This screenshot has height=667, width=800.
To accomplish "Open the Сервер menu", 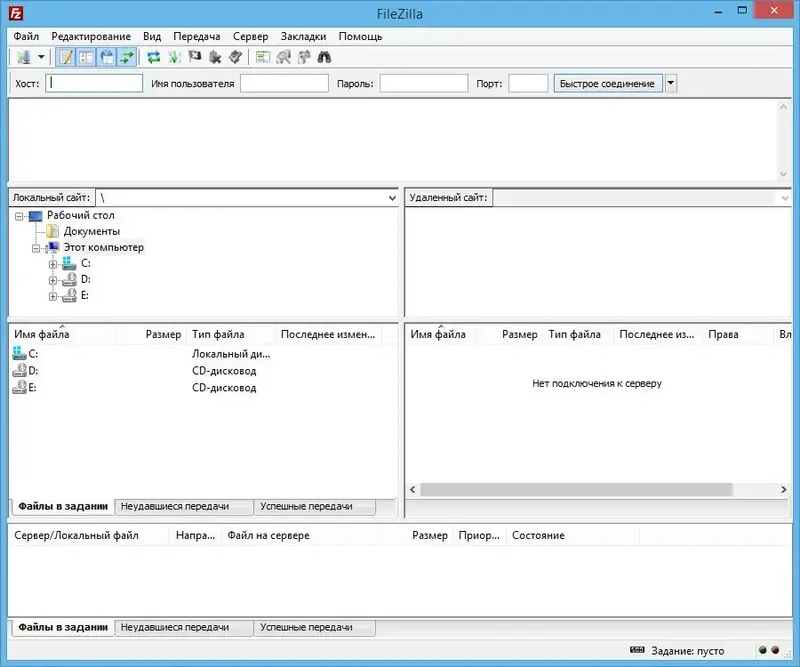I will coord(250,36).
